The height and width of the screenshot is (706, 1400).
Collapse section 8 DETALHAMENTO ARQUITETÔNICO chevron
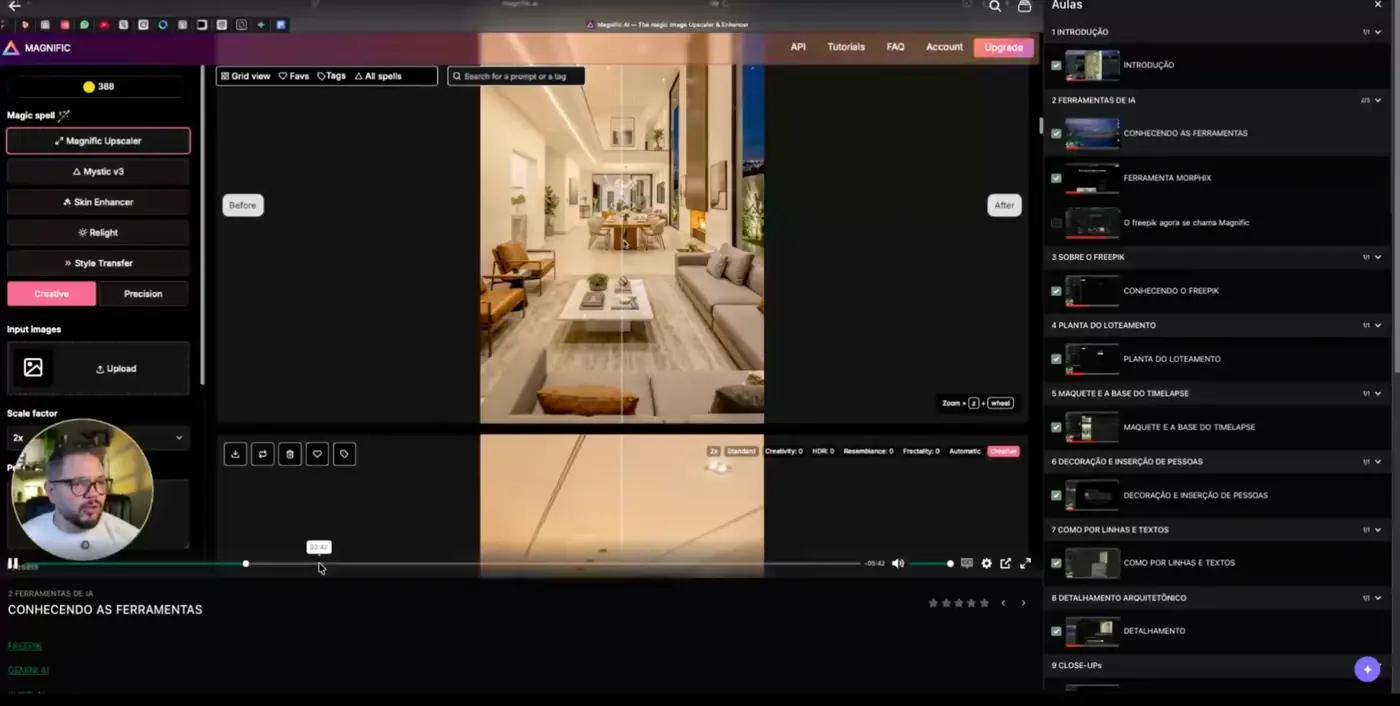coord(1378,598)
